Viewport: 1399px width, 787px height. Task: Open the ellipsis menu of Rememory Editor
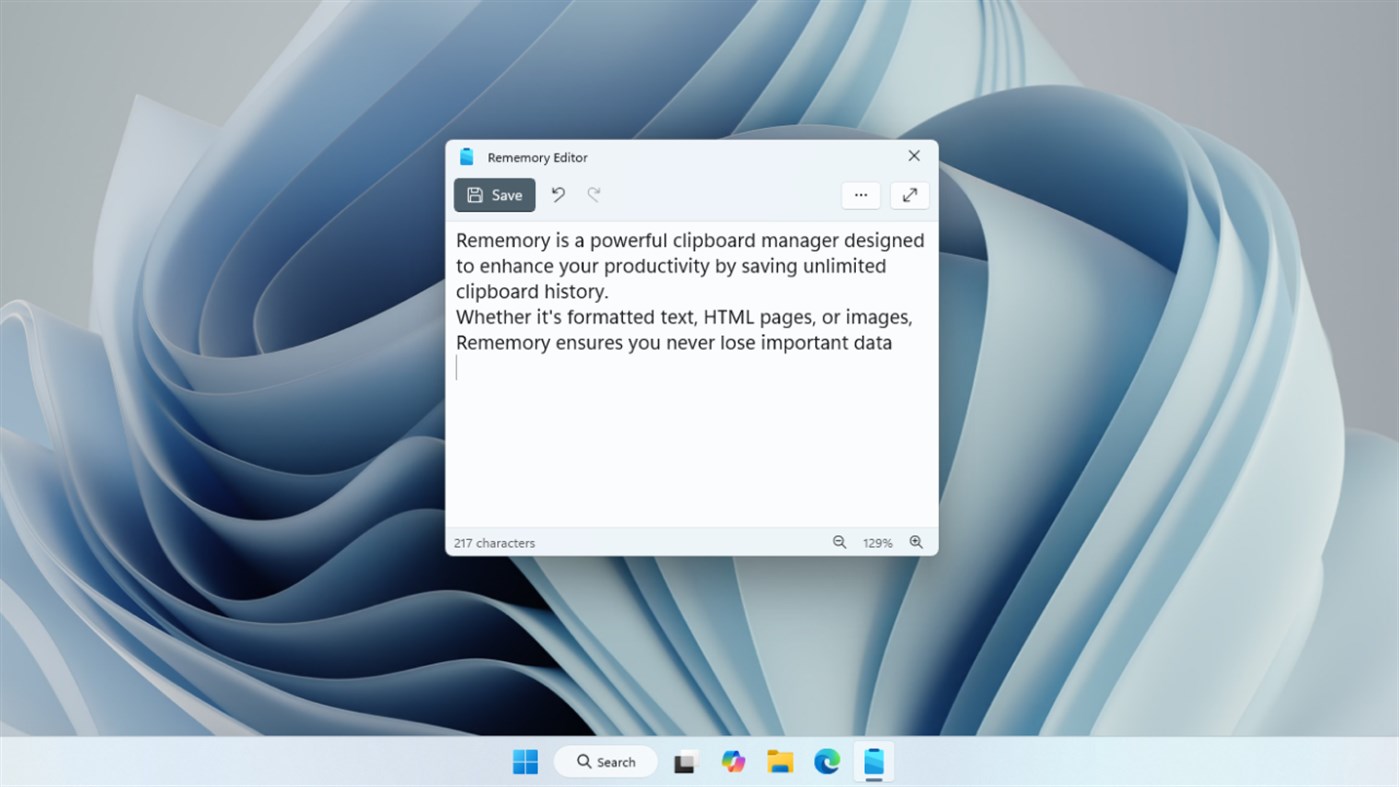860,195
